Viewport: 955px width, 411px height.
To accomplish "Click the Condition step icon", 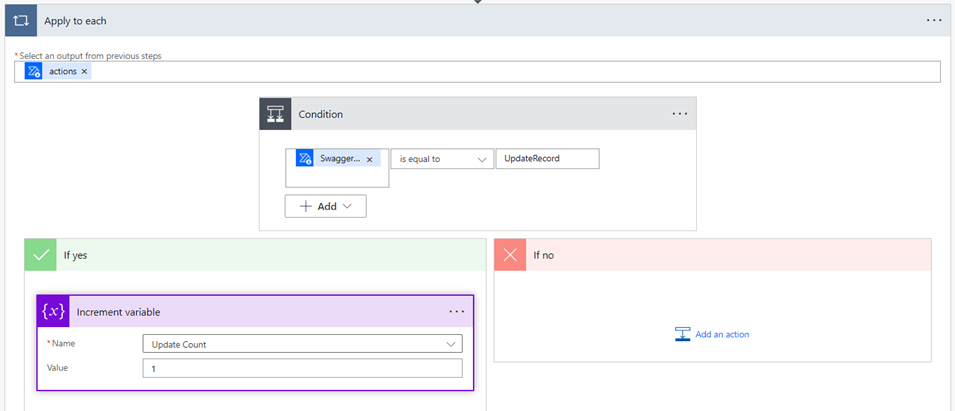I will click(x=276, y=114).
